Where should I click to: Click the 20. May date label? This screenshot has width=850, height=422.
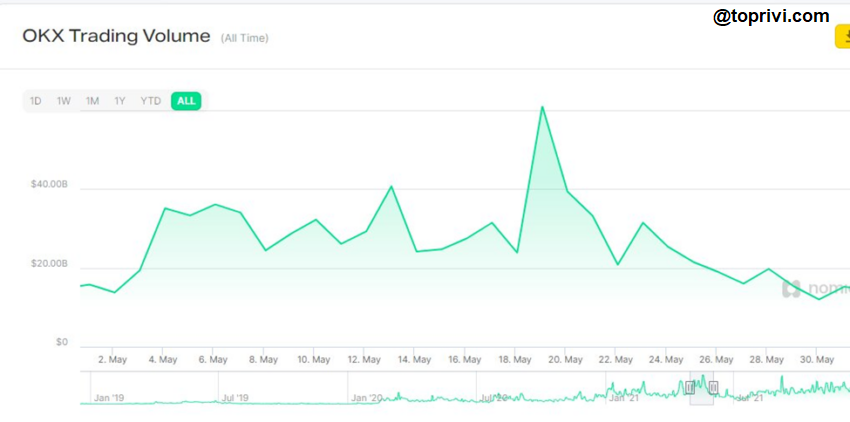pos(565,360)
